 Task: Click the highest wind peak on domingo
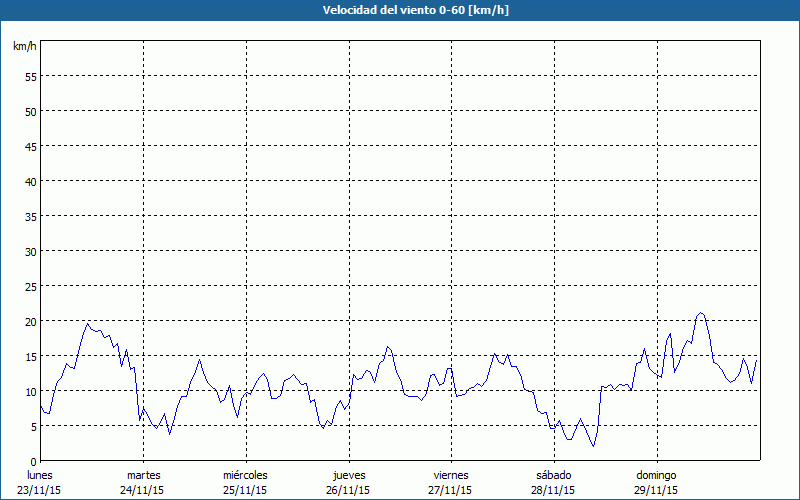coord(700,313)
